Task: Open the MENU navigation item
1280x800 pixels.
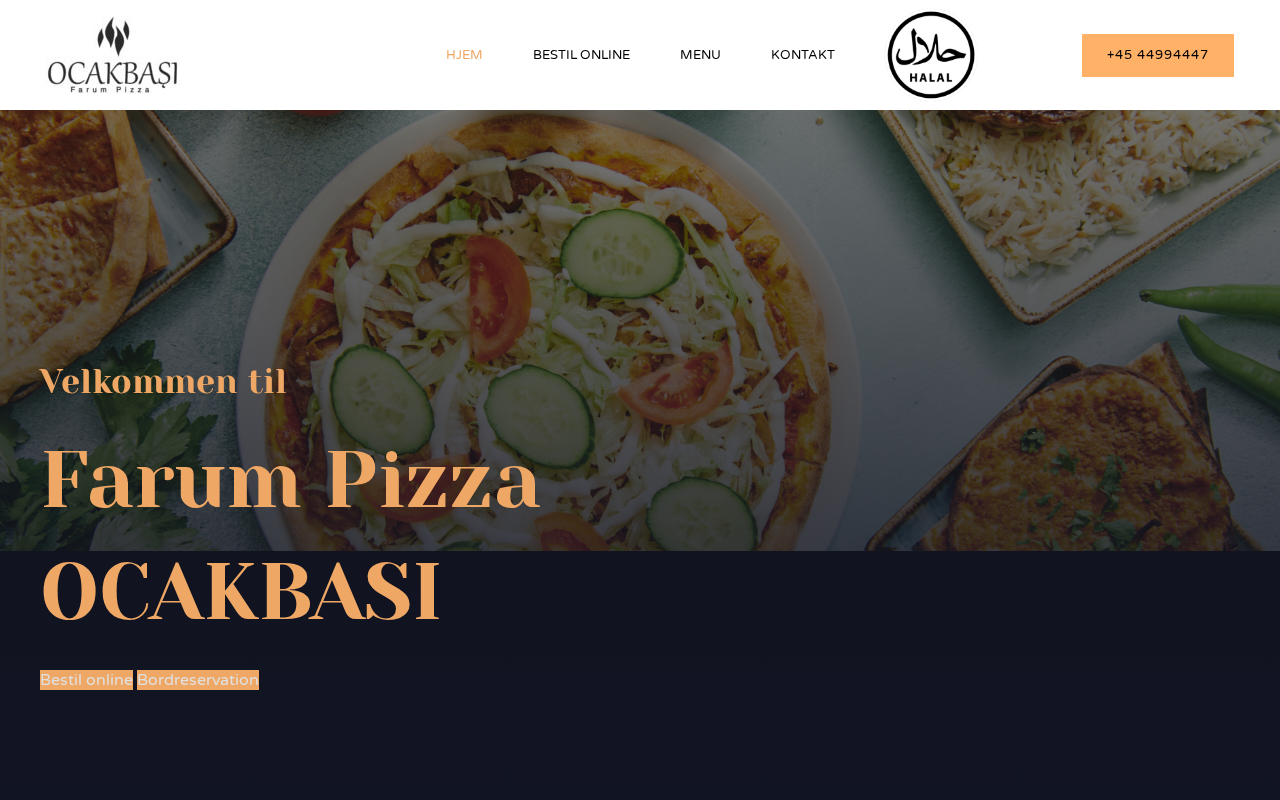Action: 700,55
